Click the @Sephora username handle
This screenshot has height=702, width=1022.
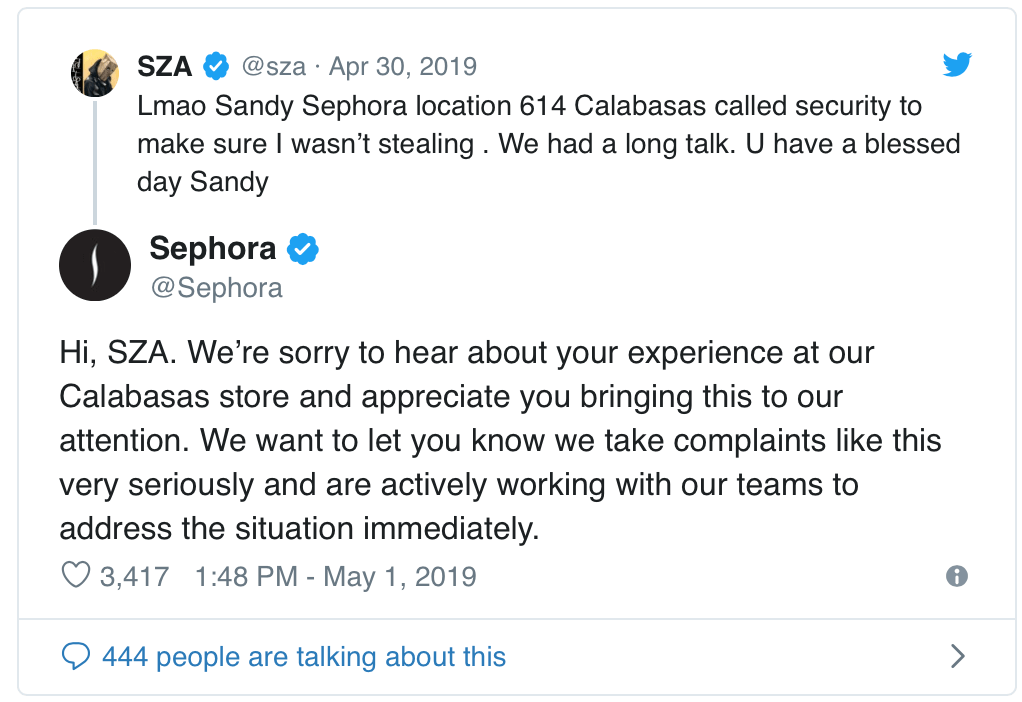pyautogui.click(x=216, y=288)
